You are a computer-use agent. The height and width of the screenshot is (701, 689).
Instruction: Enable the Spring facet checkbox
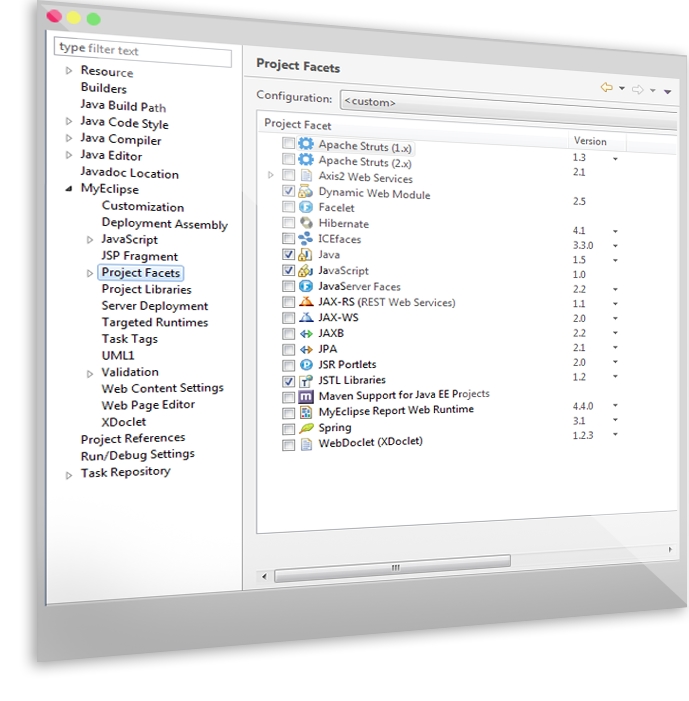pyautogui.click(x=288, y=429)
